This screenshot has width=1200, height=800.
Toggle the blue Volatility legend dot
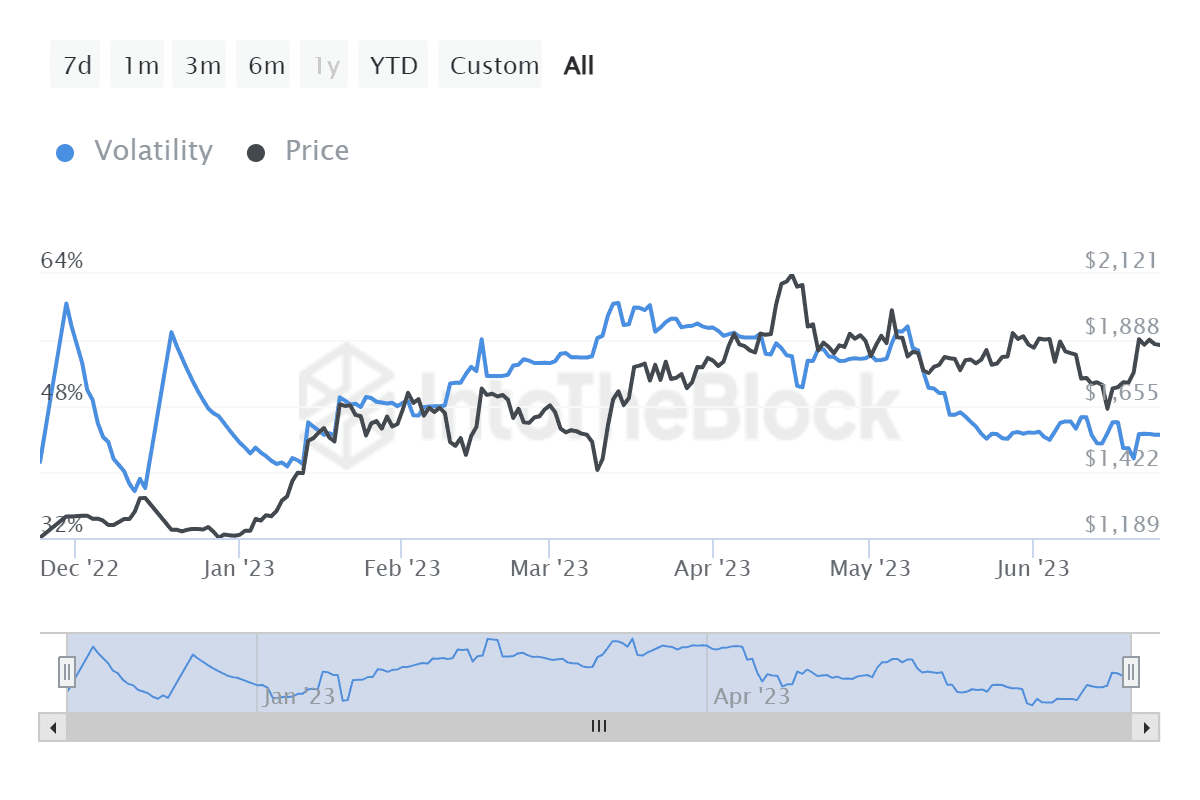[66, 152]
